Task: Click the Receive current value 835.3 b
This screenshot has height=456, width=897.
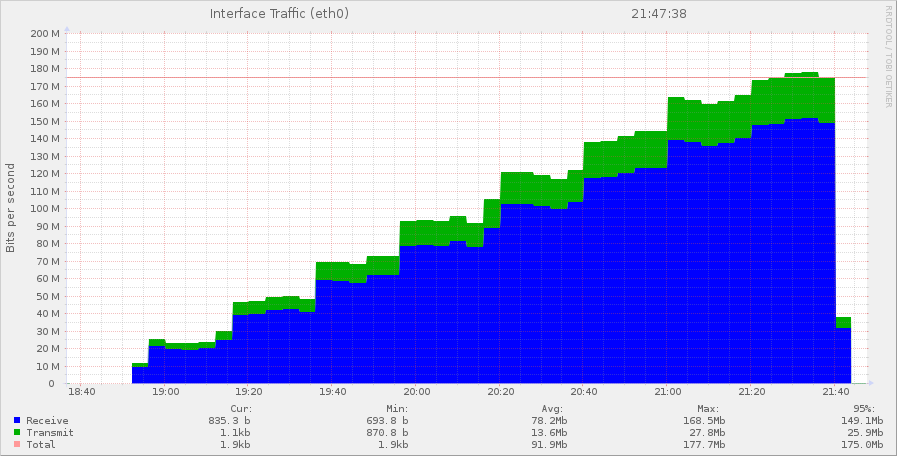Action: tap(229, 421)
